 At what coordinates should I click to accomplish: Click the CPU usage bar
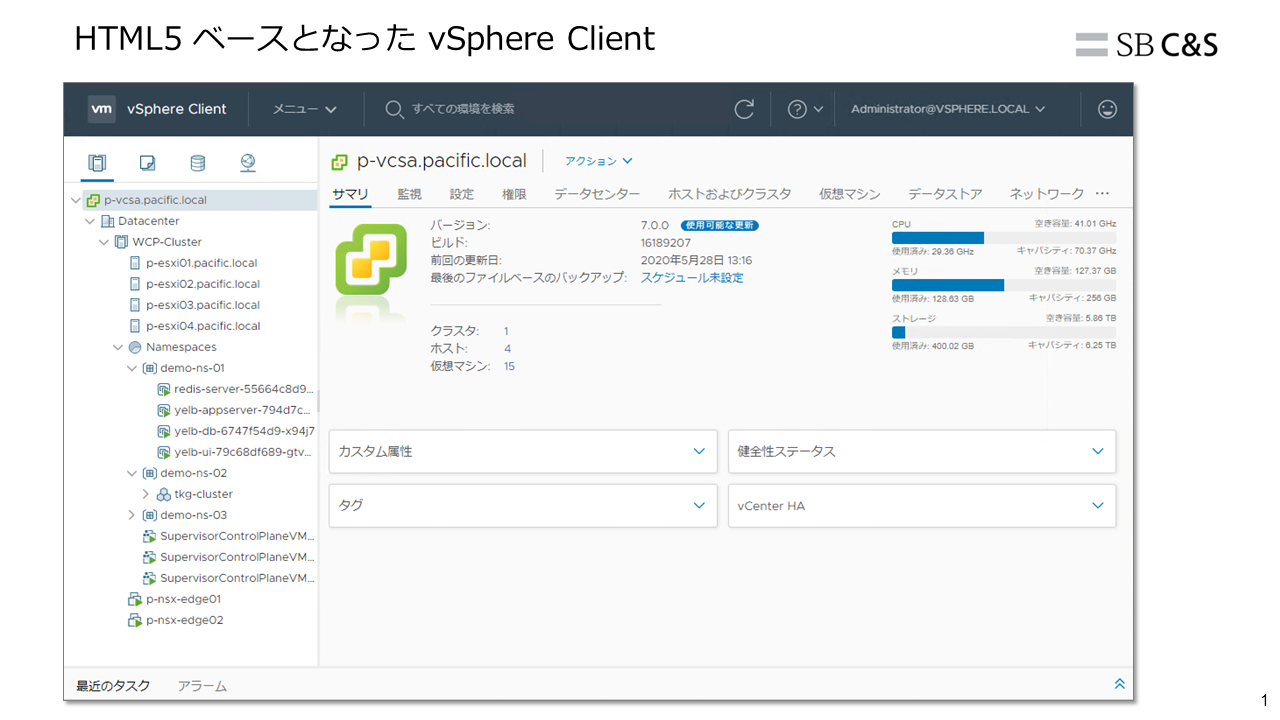(x=1004, y=238)
